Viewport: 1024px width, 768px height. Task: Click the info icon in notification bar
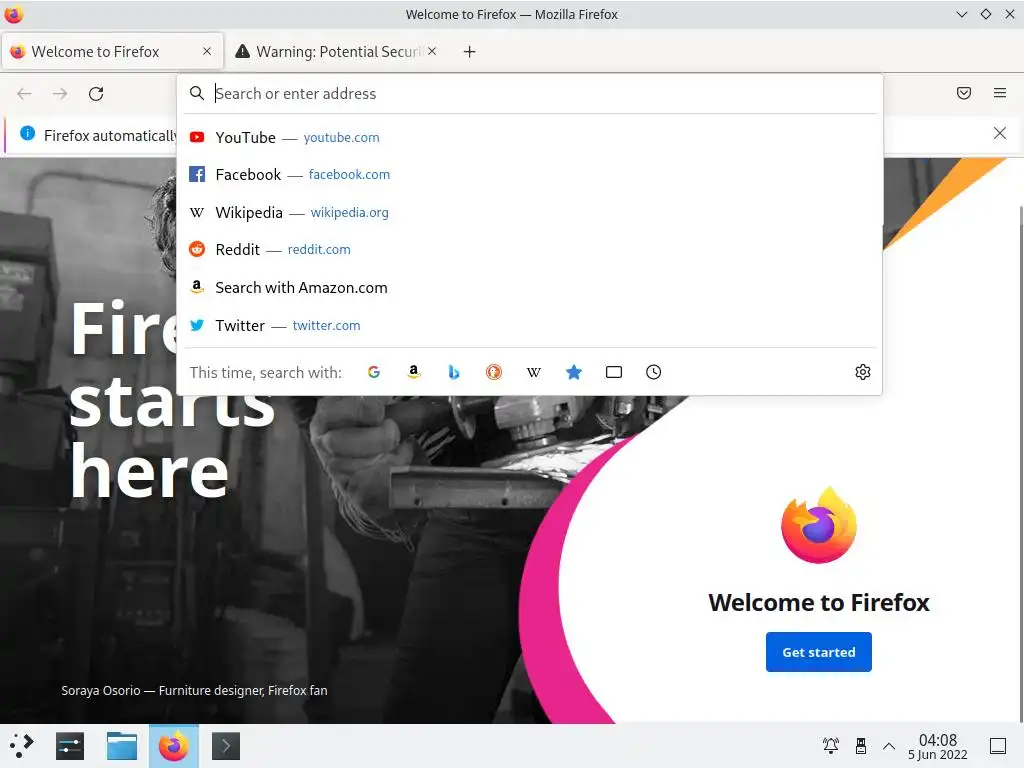(27, 133)
